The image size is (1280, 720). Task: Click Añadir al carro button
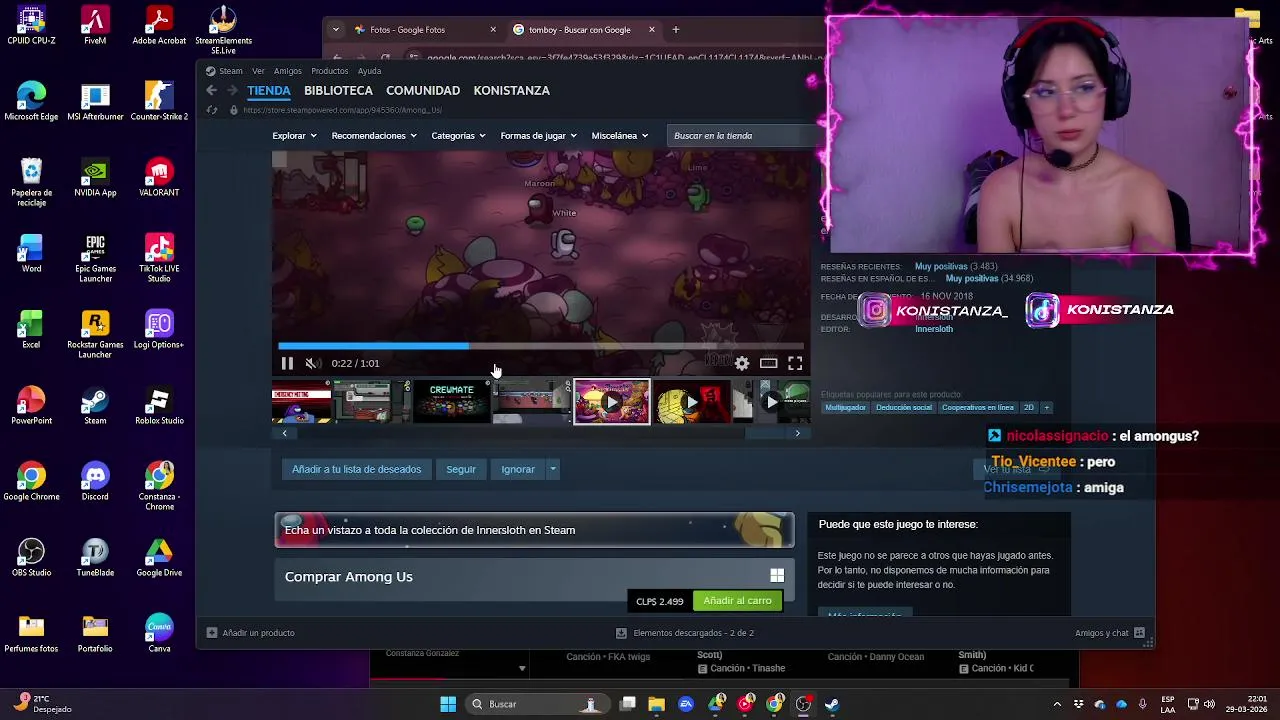(737, 601)
